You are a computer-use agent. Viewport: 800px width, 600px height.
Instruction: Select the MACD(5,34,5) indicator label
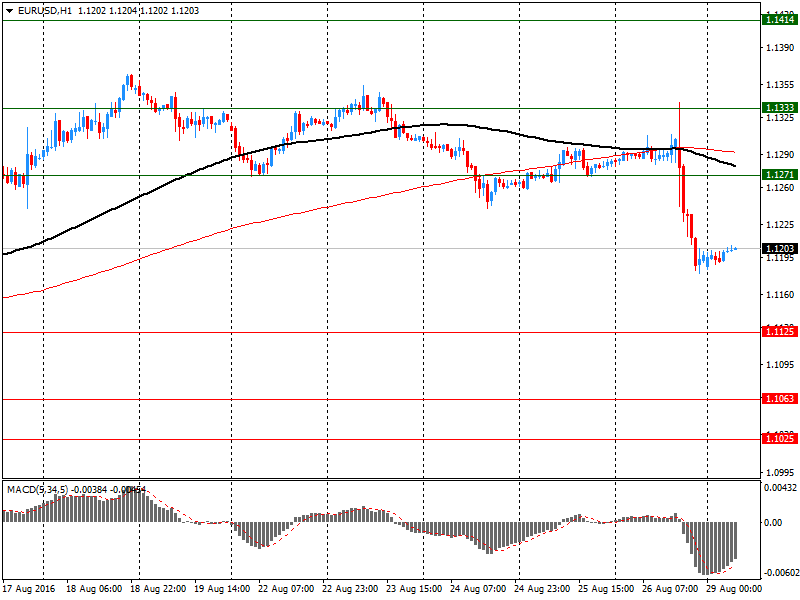pyautogui.click(x=37, y=490)
